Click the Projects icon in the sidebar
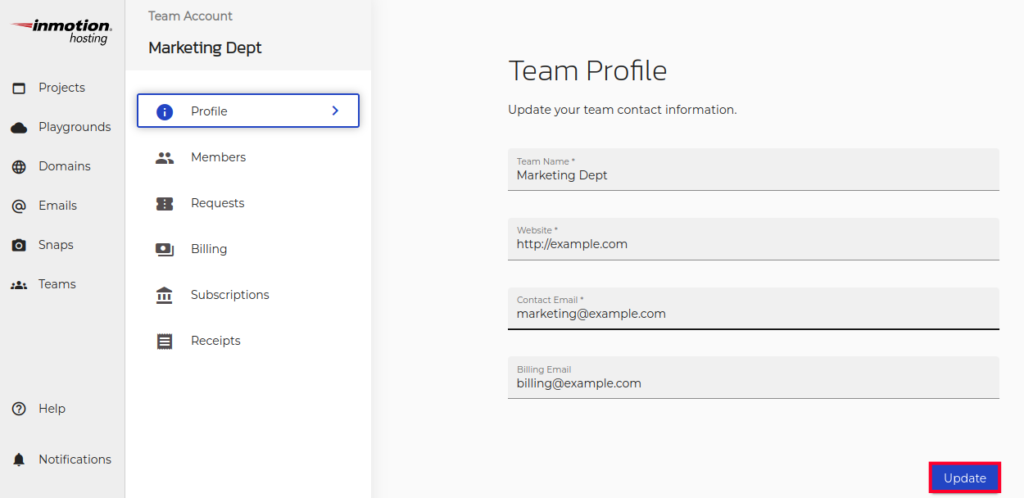Image resolution: width=1024 pixels, height=498 pixels. (x=19, y=88)
